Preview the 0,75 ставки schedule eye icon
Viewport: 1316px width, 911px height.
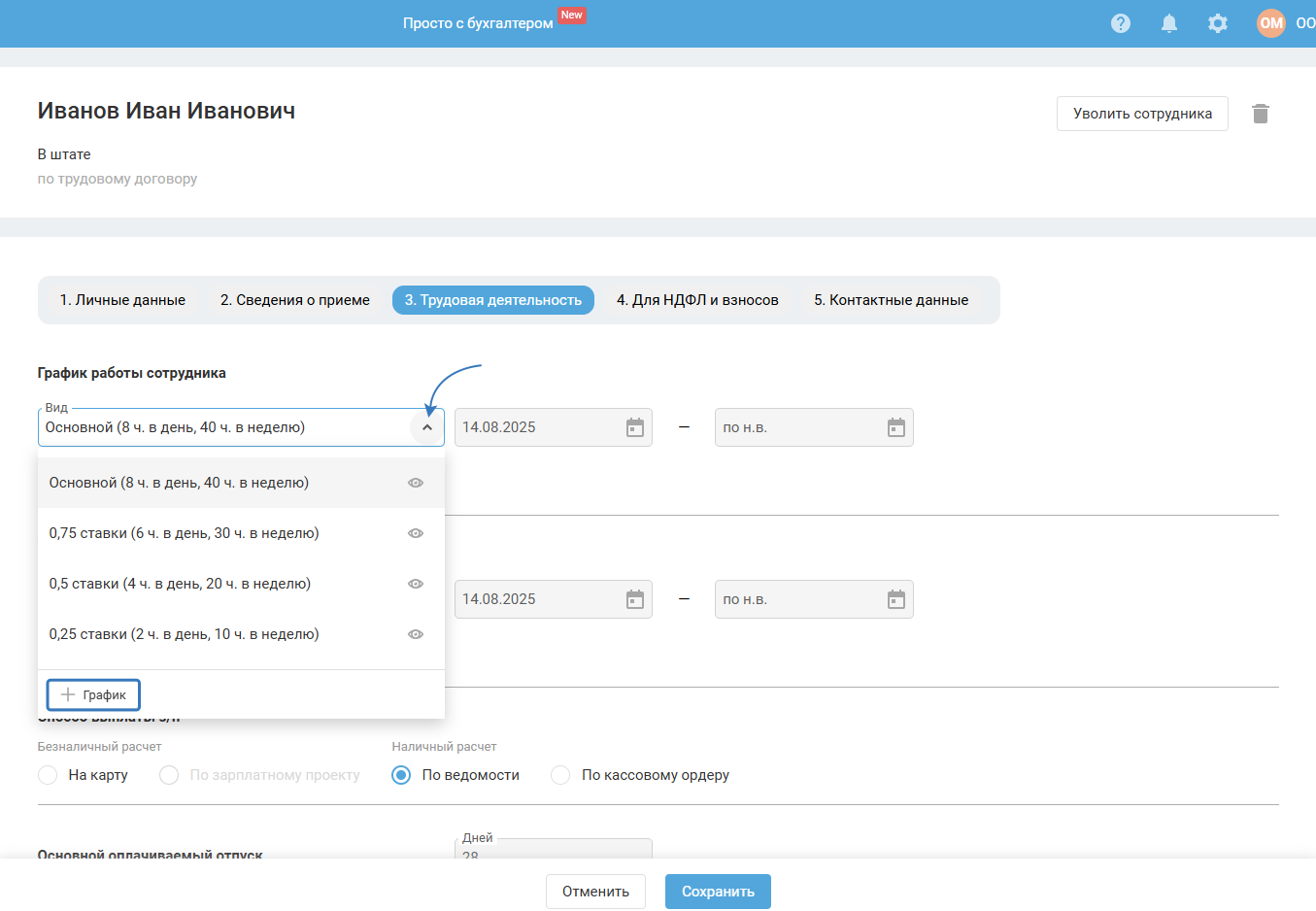(416, 533)
